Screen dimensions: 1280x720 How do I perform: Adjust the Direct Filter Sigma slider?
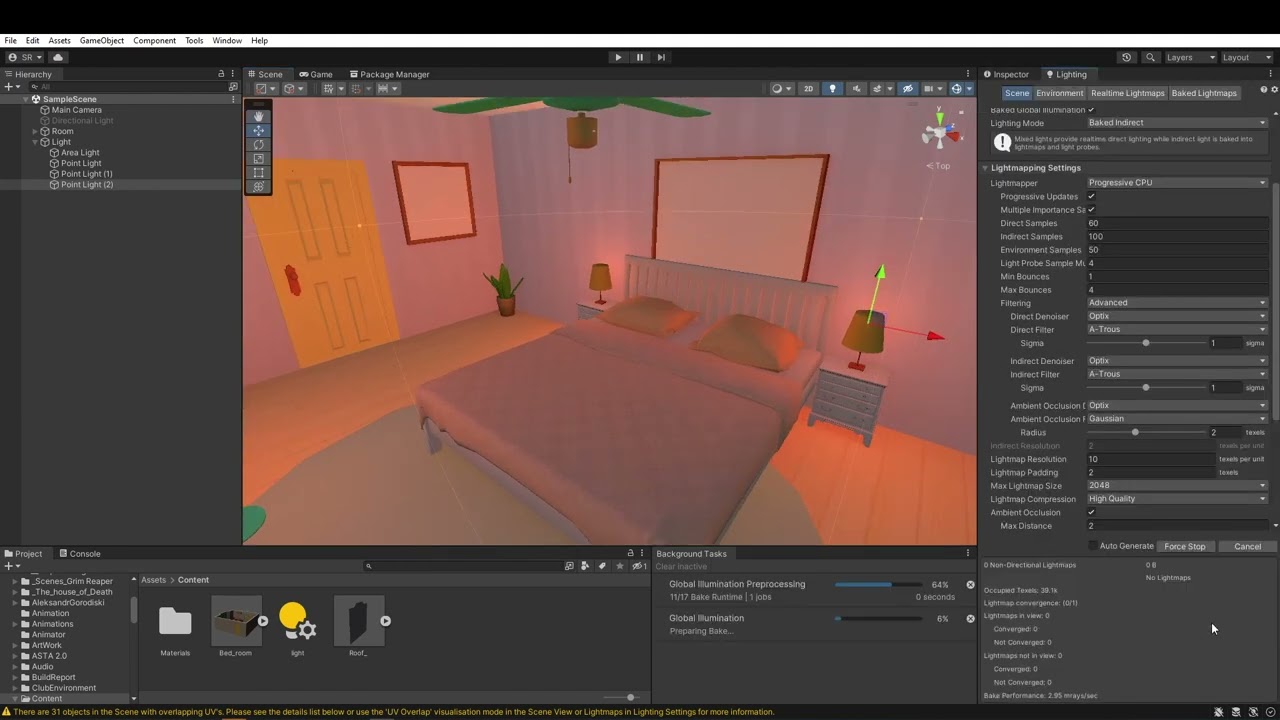(1146, 343)
